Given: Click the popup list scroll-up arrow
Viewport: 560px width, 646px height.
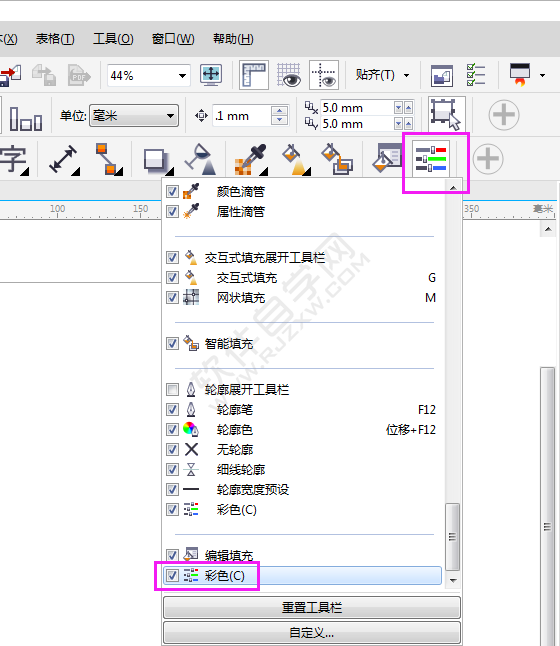Looking at the screenshot, I should (x=453, y=188).
